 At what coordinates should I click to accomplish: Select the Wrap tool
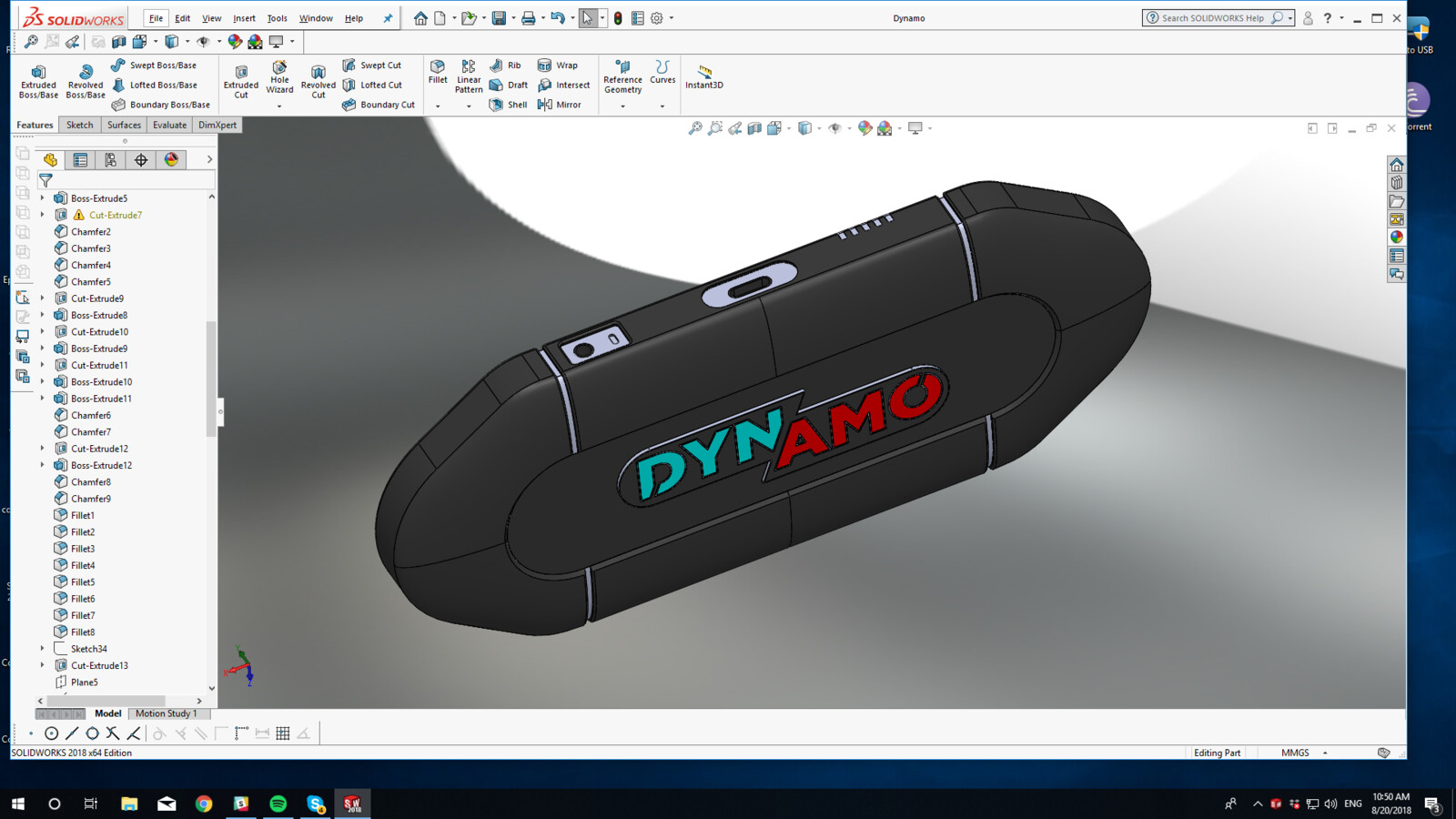pos(557,66)
